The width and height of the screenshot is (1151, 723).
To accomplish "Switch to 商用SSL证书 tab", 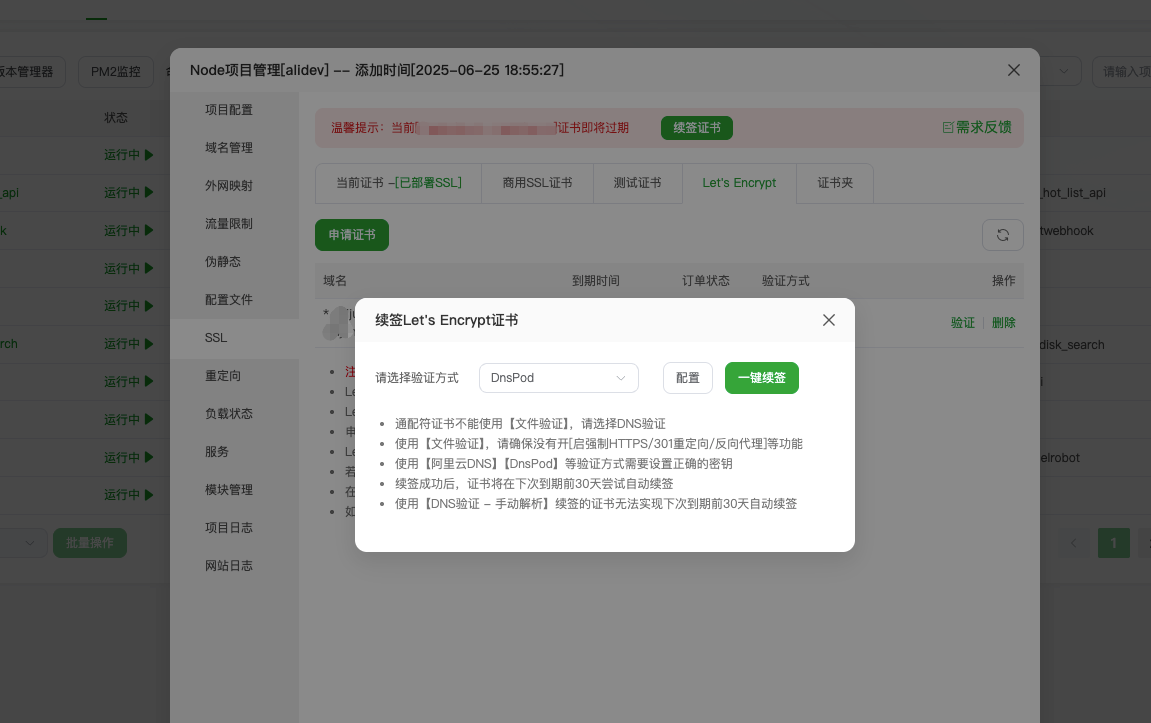I will (x=537, y=183).
